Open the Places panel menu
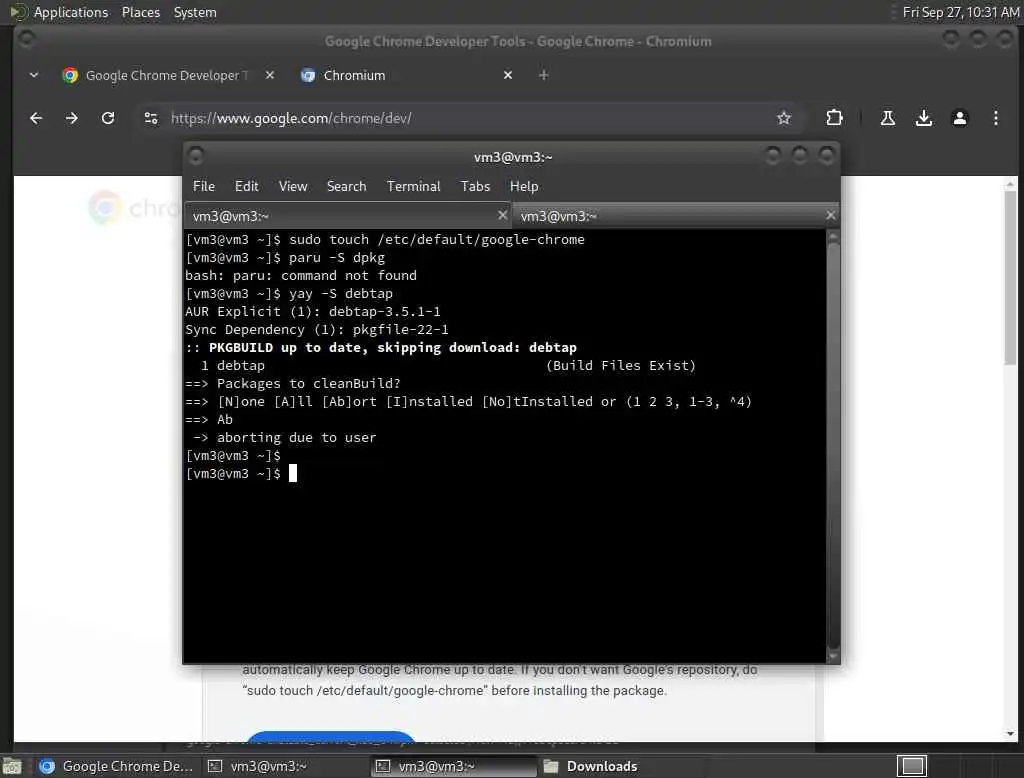 [140, 12]
